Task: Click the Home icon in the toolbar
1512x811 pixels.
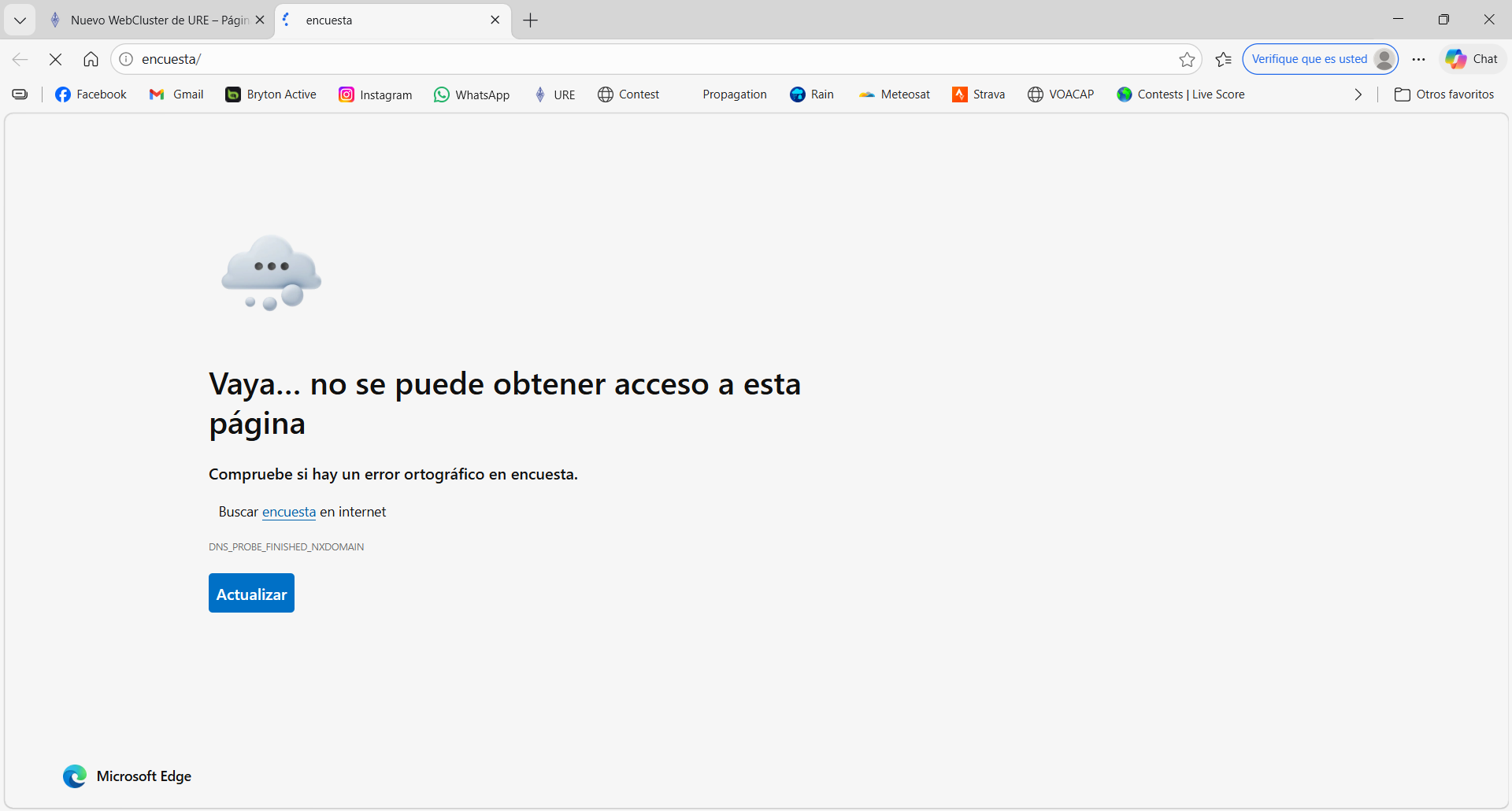Action: point(91,59)
